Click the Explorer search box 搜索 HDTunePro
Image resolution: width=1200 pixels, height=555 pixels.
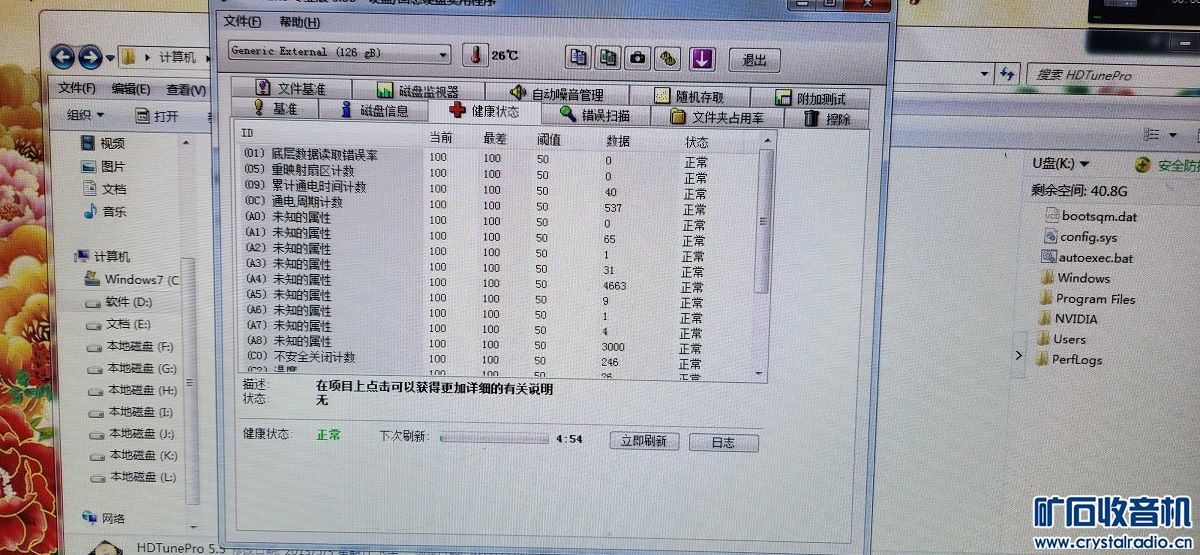coord(1114,75)
